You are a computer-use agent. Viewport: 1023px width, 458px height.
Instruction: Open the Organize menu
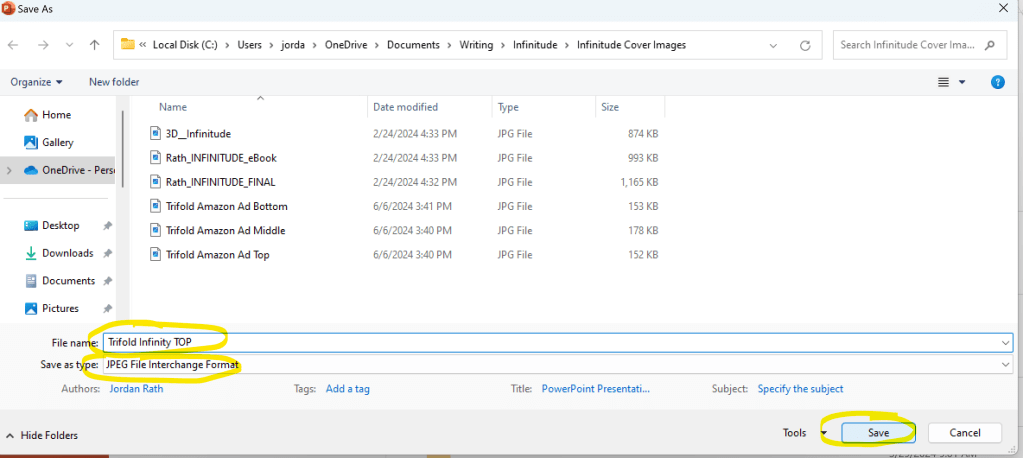point(36,82)
